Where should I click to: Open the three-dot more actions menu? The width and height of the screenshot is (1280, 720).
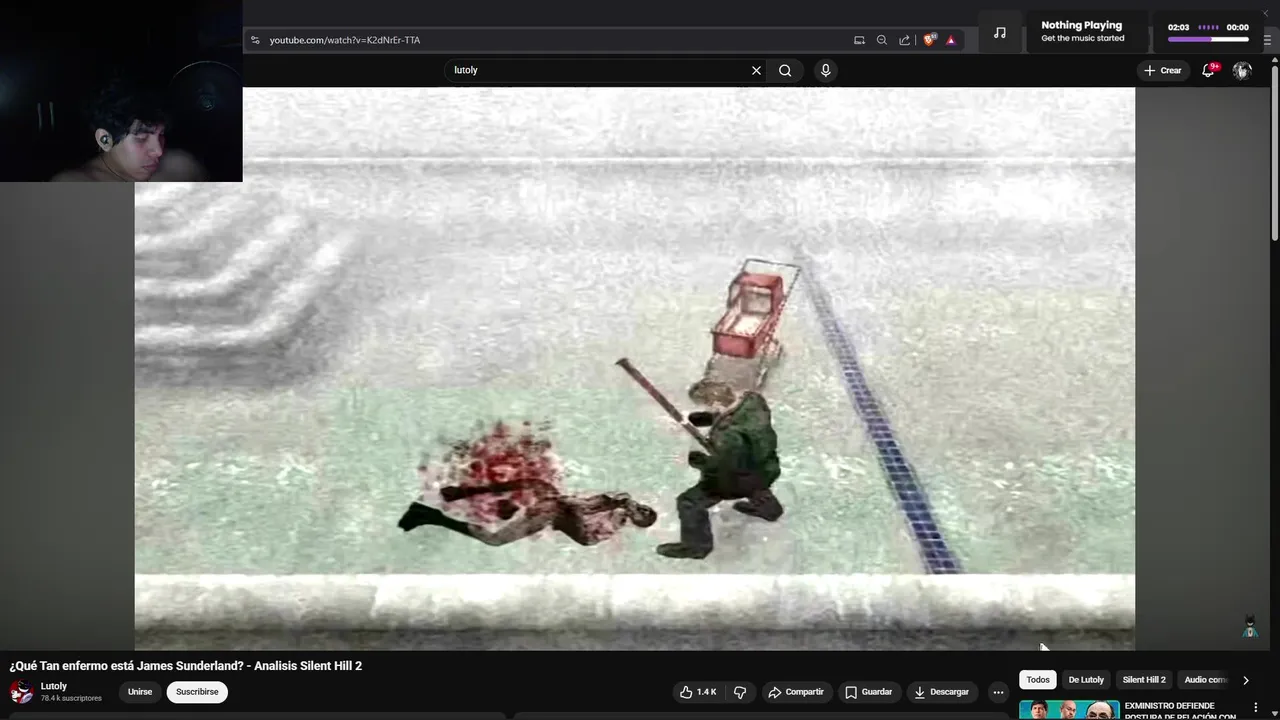(998, 692)
